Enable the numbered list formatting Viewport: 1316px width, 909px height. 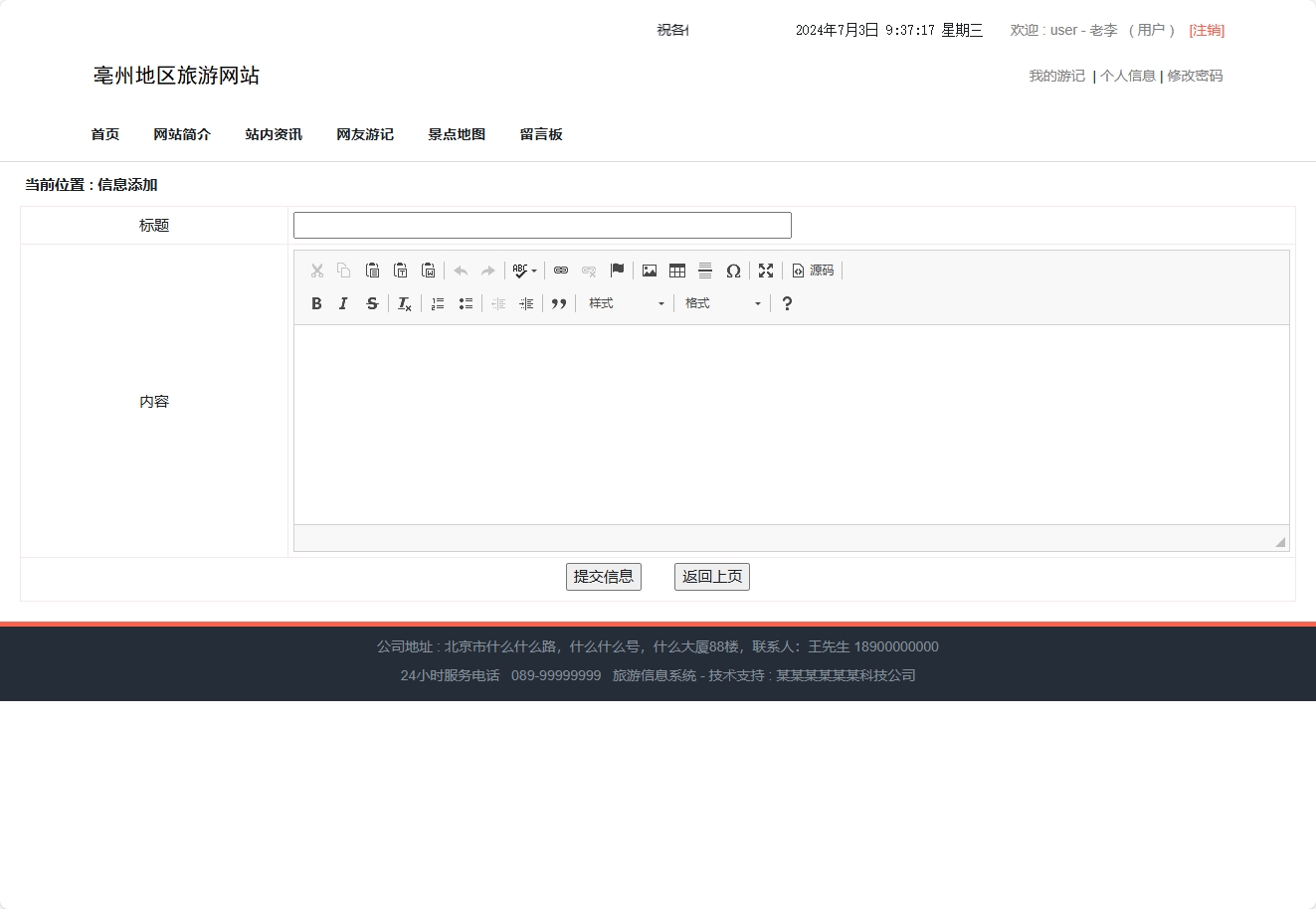coord(437,303)
